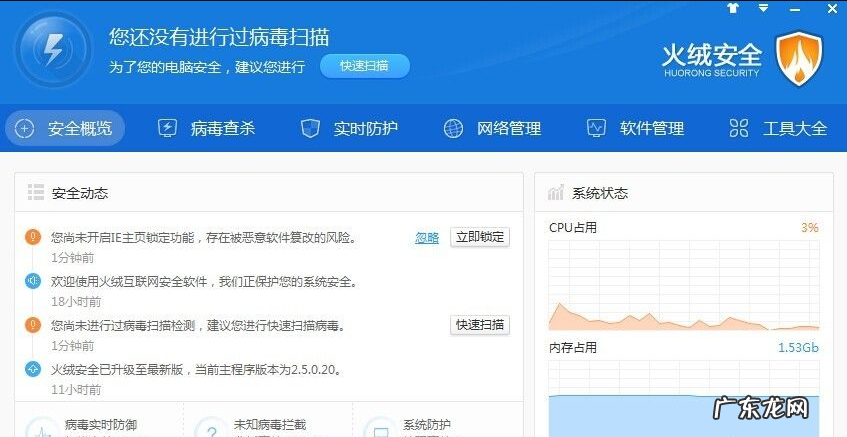Click the memory 1.53Gb value

click(x=798, y=347)
